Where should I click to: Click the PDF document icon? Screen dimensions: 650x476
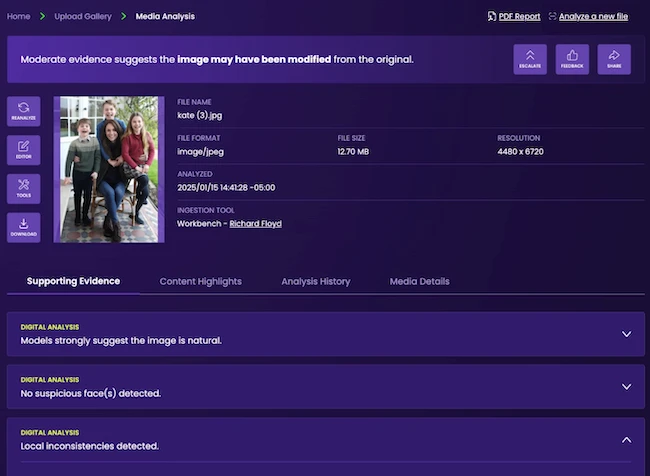pos(492,16)
